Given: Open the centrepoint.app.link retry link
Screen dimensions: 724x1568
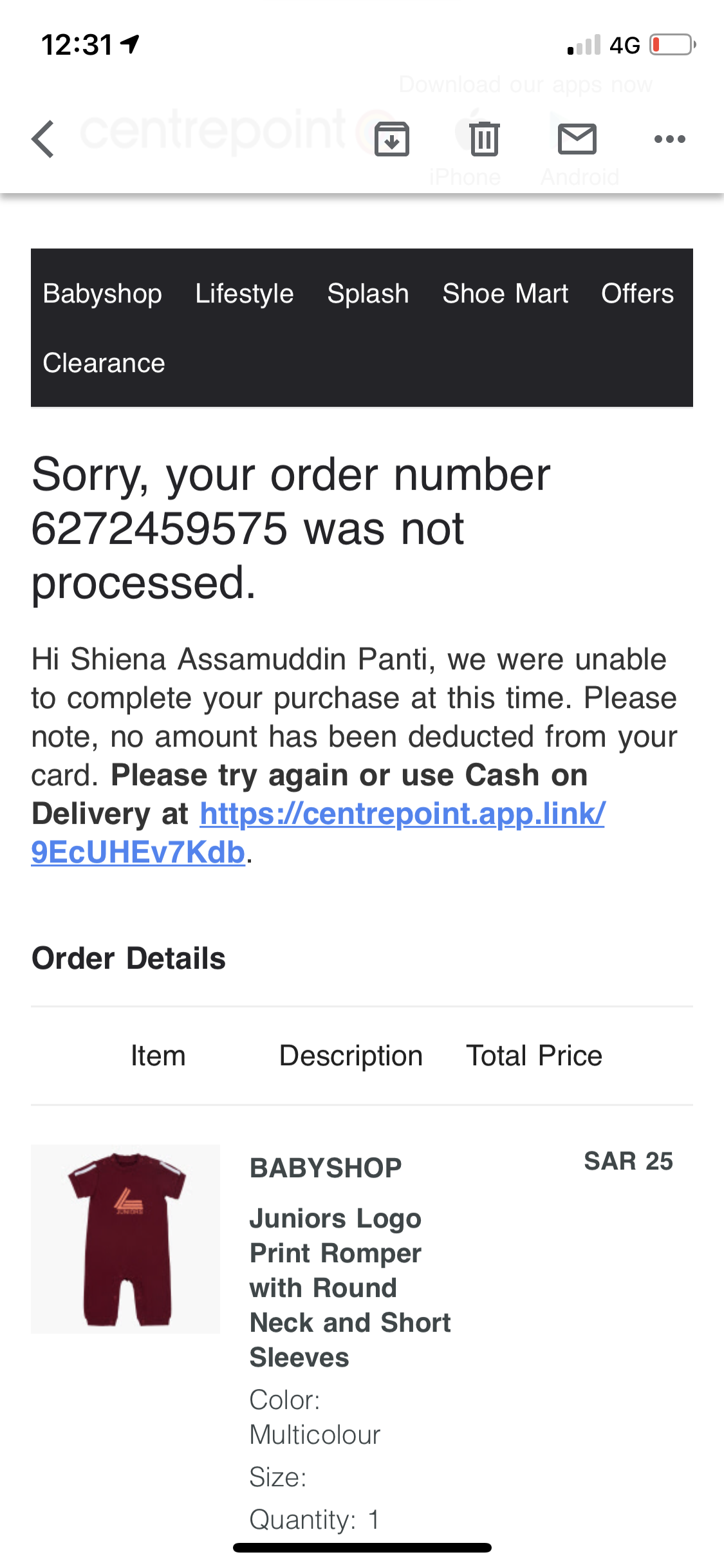Looking at the screenshot, I should 402,814.
